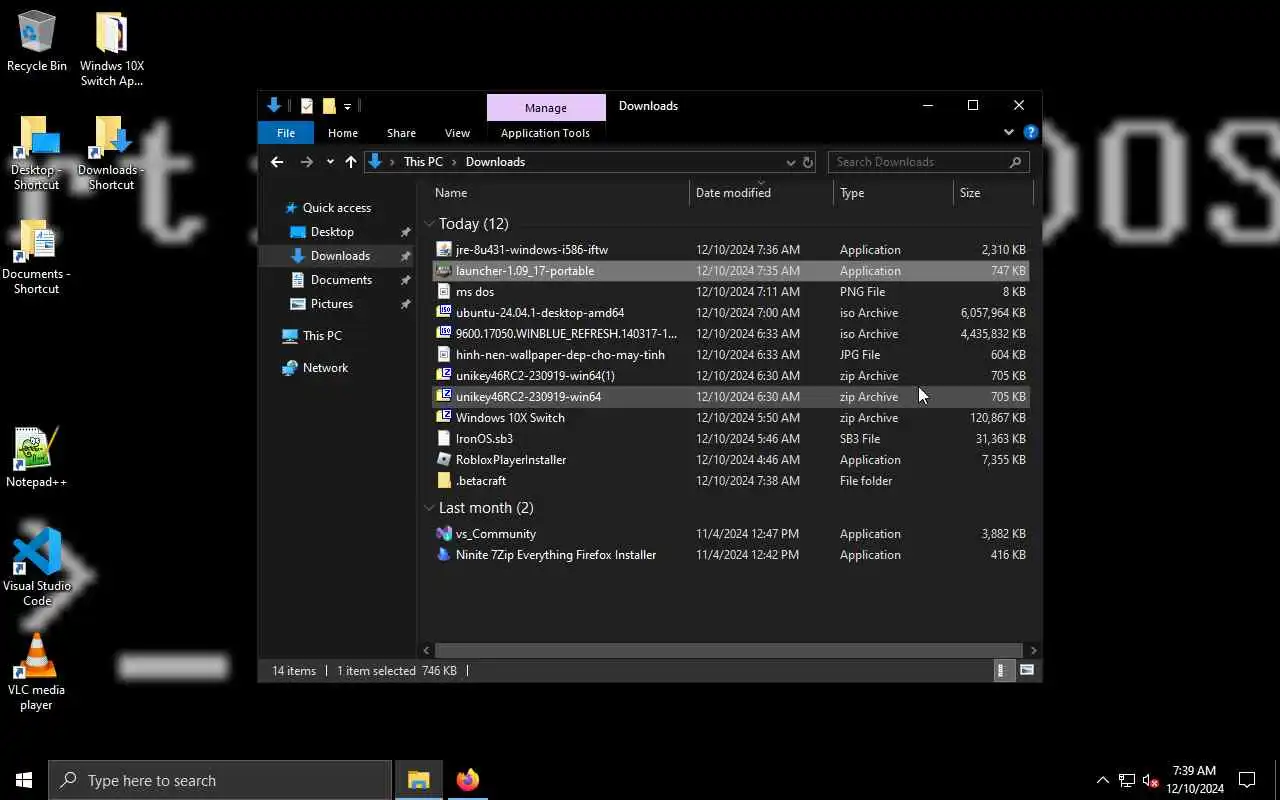Viewport: 1280px width, 800px height.
Task: Switch to the Home ribbon tab
Action: pos(343,133)
